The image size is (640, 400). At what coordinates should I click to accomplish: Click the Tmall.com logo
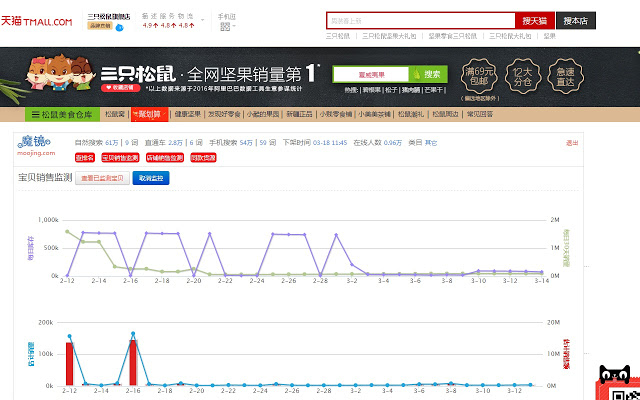point(36,21)
